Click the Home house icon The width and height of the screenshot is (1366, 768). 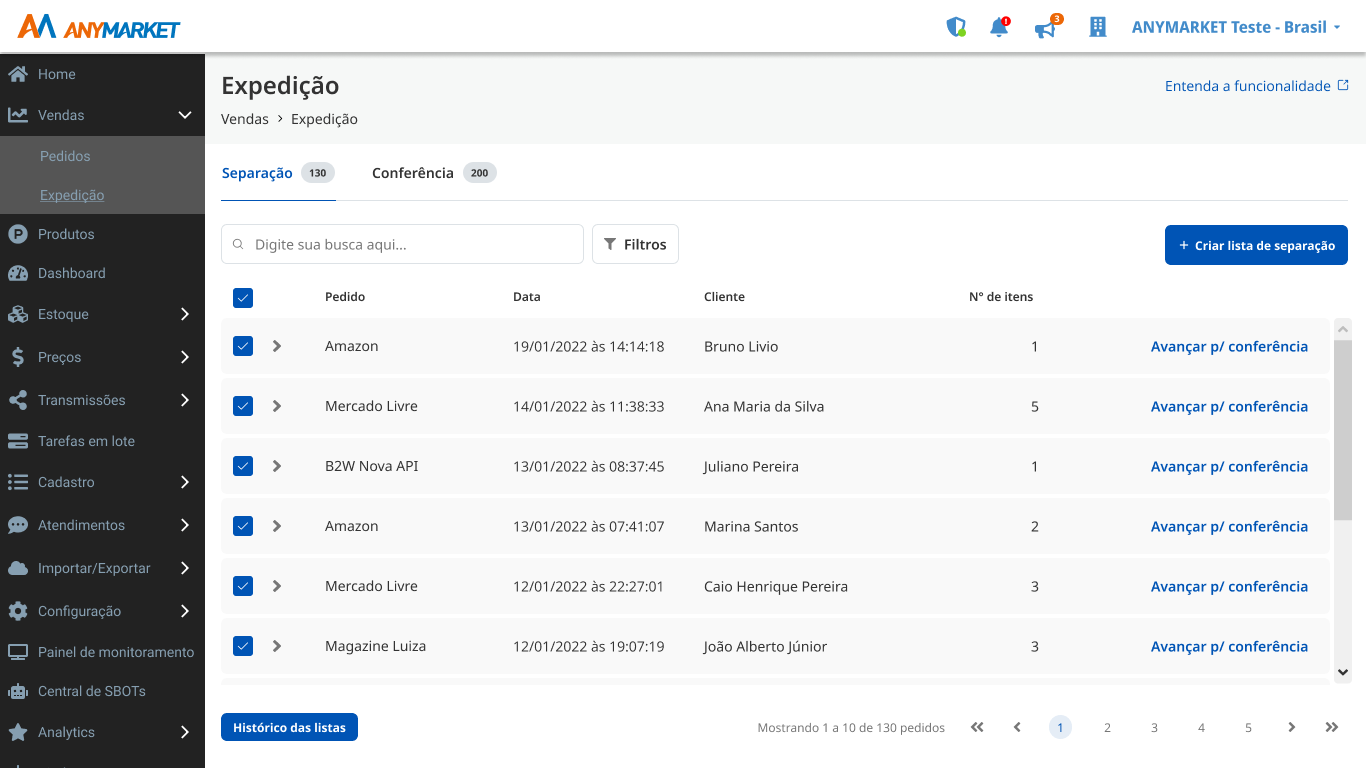(x=17, y=74)
